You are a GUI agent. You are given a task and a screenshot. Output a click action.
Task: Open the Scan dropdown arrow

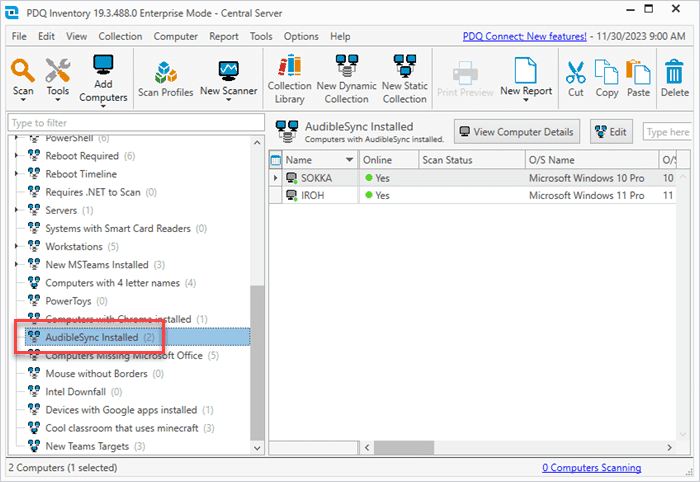[x=23, y=100]
